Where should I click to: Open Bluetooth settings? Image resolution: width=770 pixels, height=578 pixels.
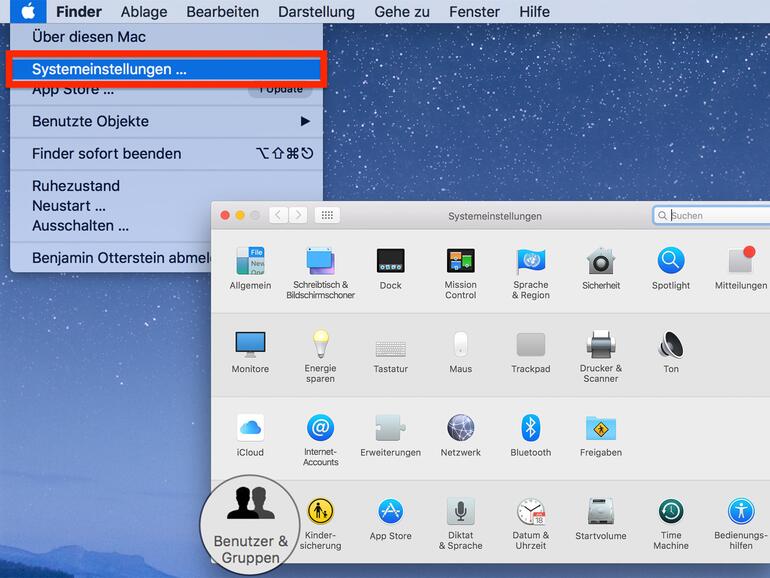pyautogui.click(x=530, y=435)
